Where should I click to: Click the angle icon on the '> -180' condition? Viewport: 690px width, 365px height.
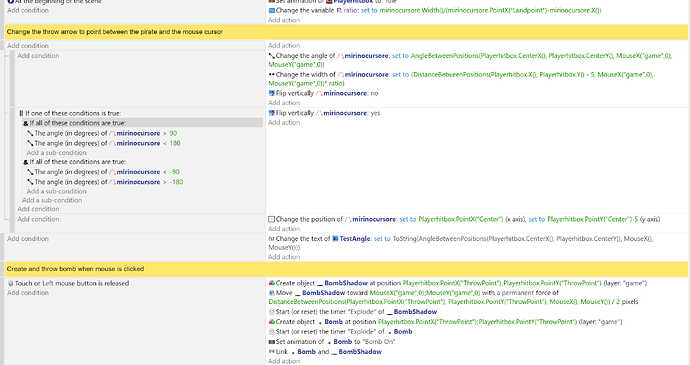[x=30, y=182]
